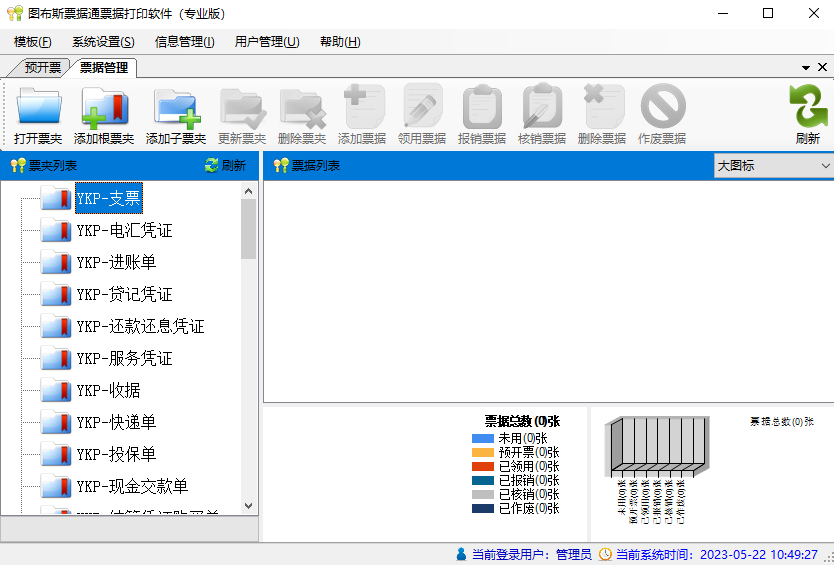Select YKP-服务凭证 tree item
This screenshot has height=565, width=834.
tap(124, 358)
